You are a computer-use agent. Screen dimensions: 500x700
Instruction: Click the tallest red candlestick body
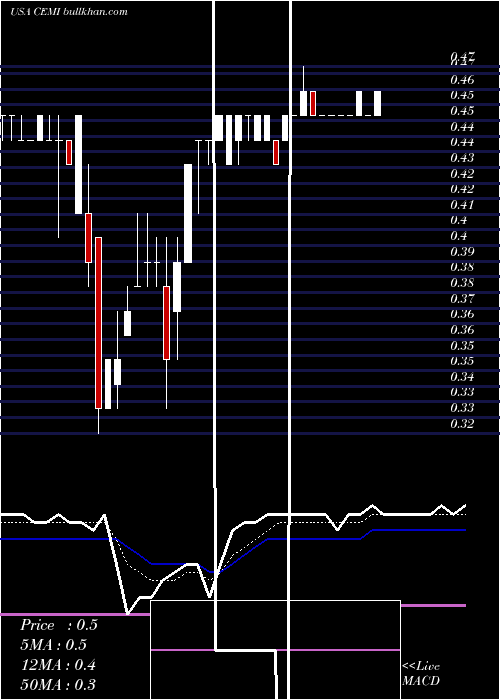coord(98,323)
